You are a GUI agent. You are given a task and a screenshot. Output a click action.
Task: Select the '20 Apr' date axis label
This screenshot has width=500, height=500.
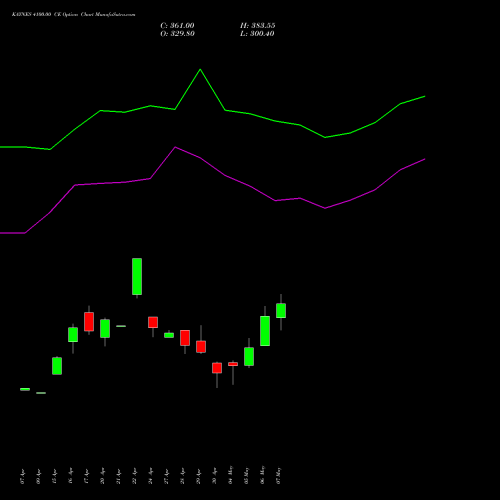pos(102,476)
